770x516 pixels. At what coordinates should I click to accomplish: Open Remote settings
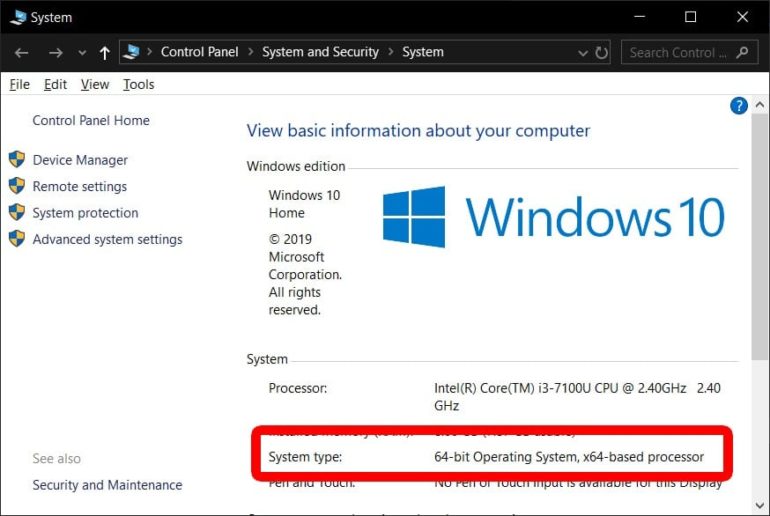coord(80,187)
